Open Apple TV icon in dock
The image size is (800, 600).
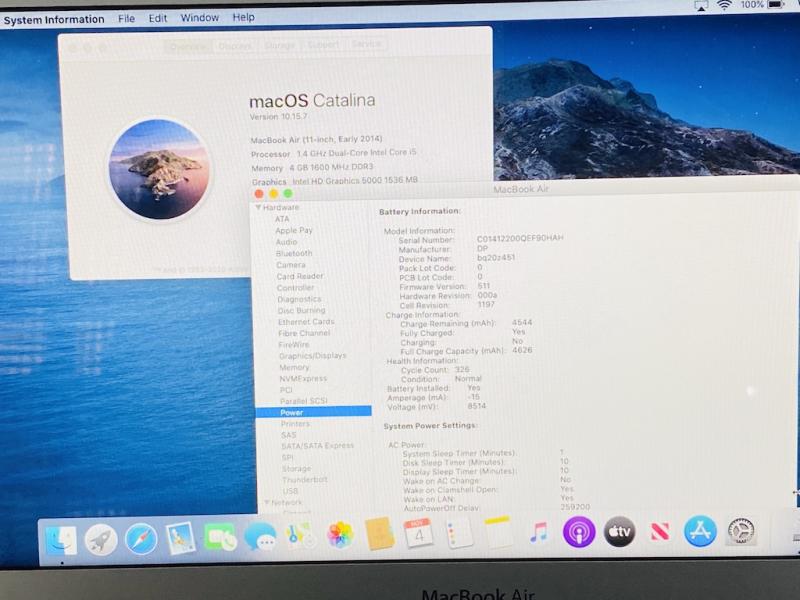point(619,531)
